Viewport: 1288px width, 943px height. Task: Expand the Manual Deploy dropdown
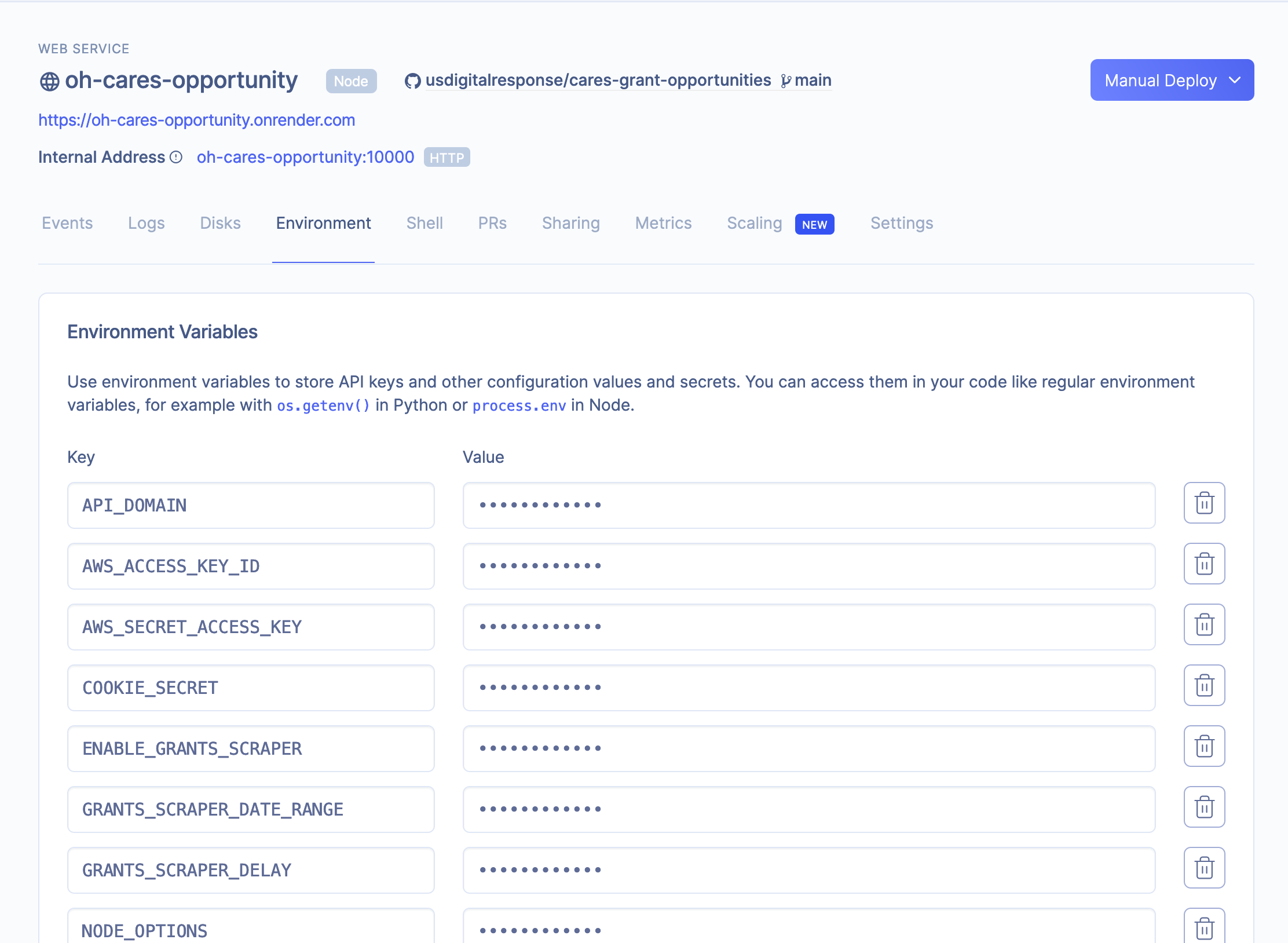tap(1231, 79)
